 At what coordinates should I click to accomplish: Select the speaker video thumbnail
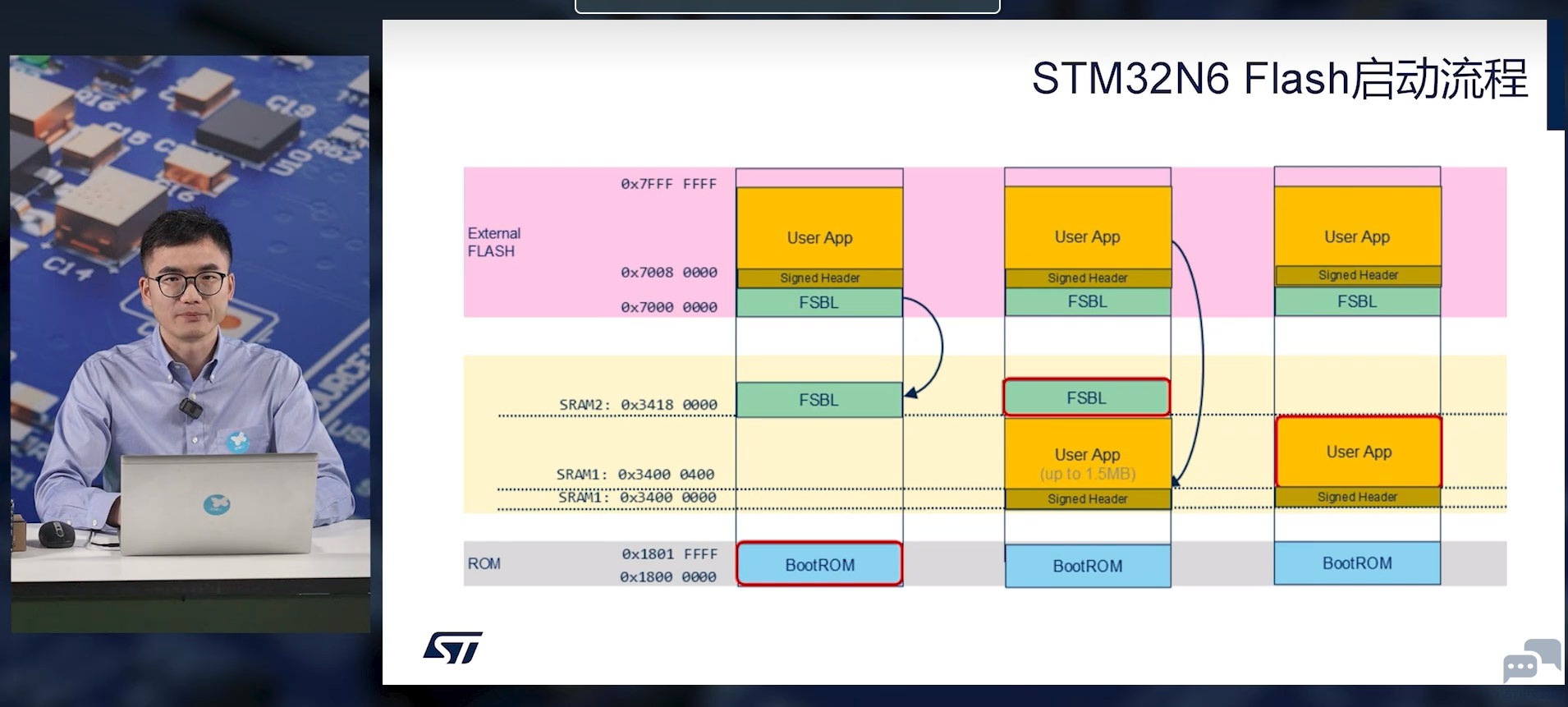(x=190, y=344)
